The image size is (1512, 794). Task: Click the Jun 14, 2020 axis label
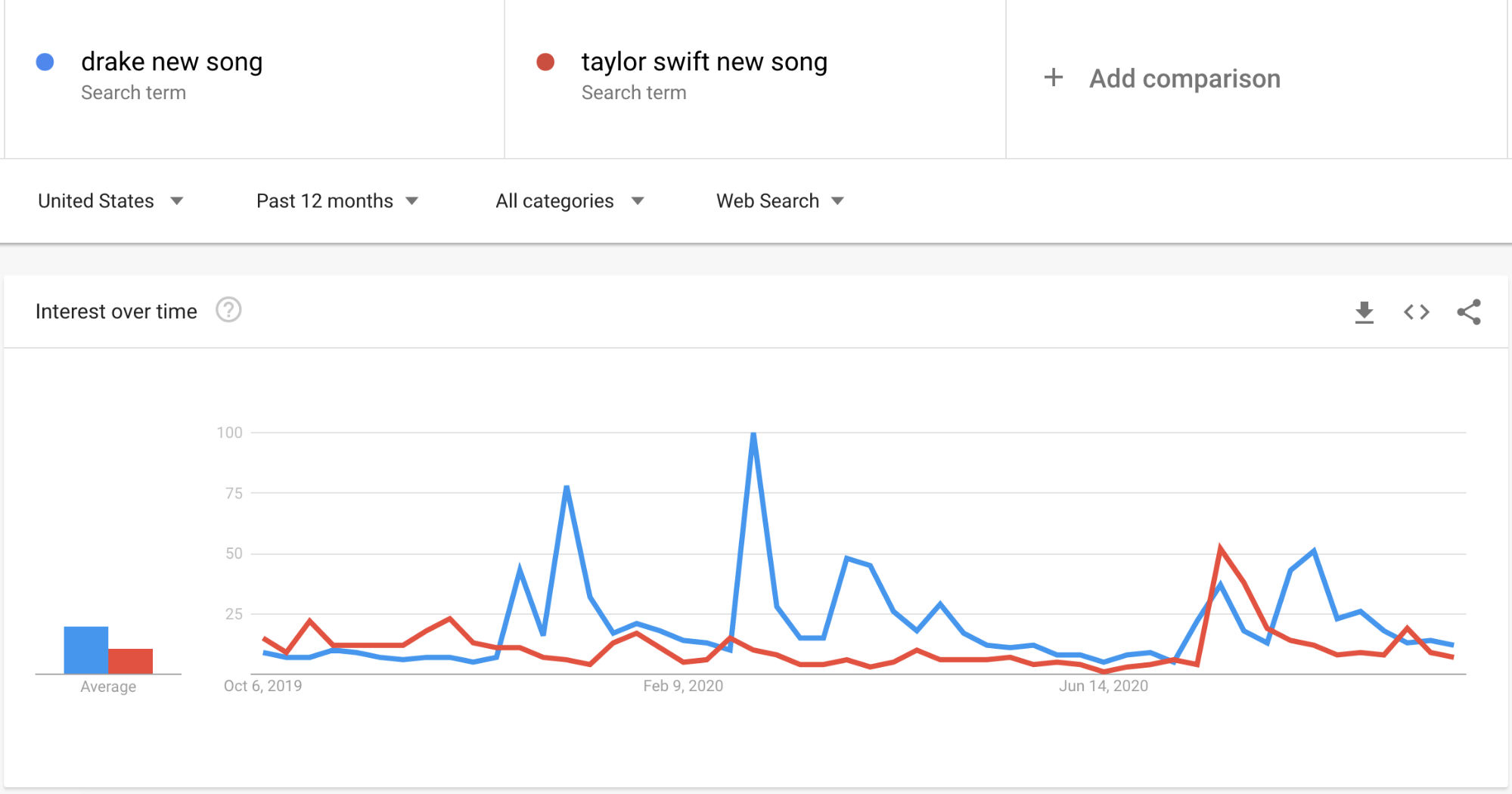pos(1103,686)
